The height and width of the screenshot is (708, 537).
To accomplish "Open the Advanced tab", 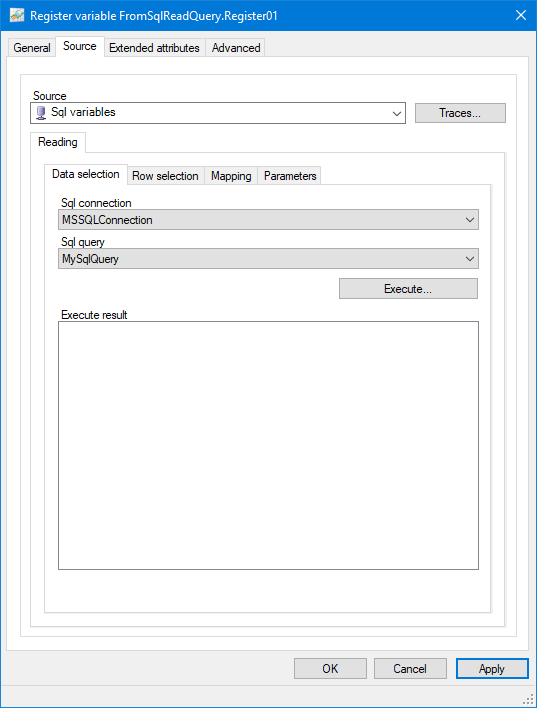I will [x=236, y=48].
